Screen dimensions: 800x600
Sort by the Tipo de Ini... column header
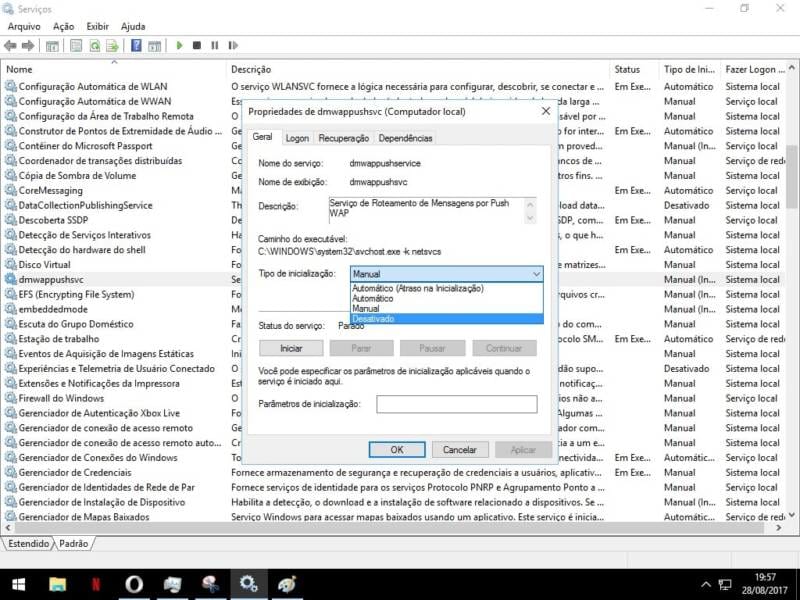[689, 69]
